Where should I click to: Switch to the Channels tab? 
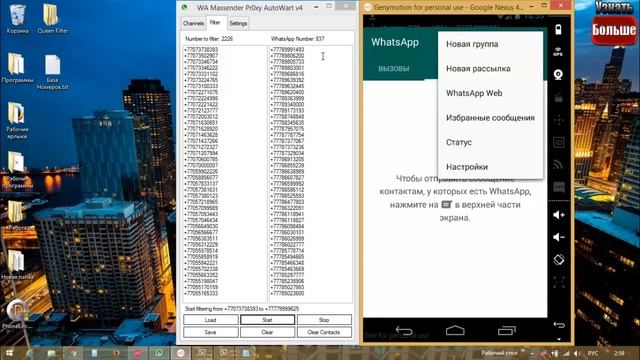coord(193,23)
